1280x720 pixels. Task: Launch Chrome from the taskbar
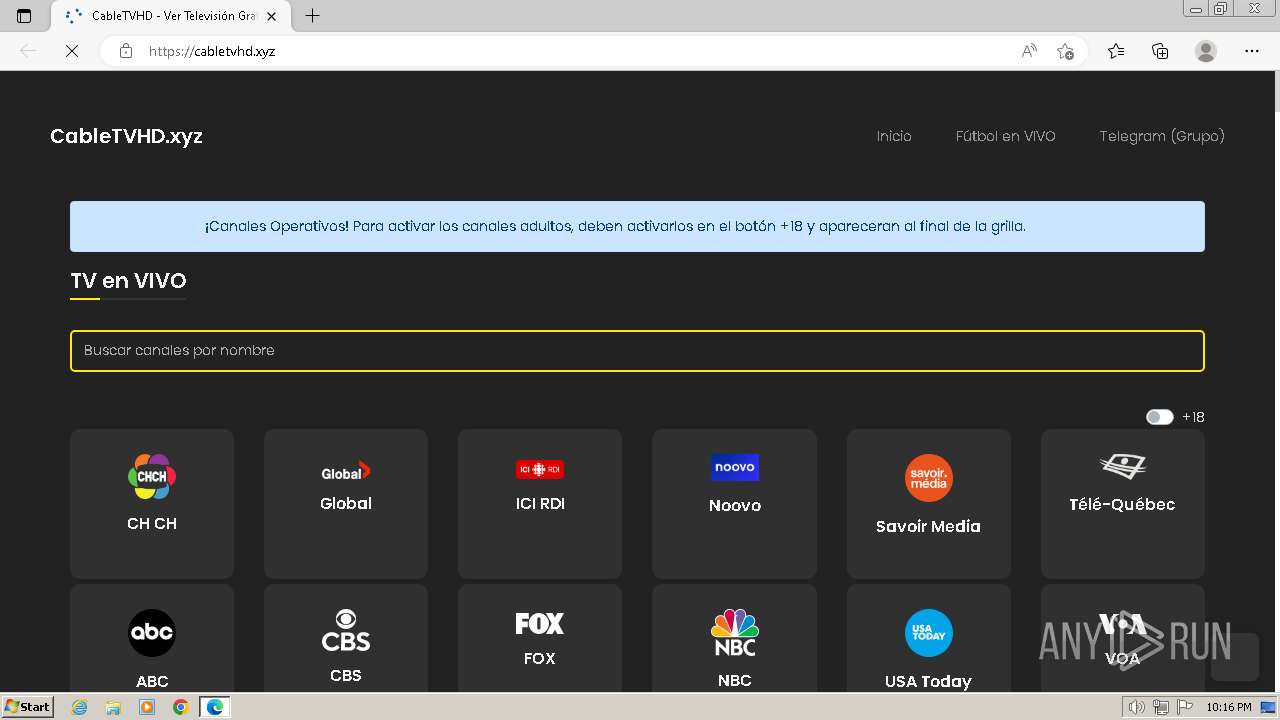pos(180,707)
